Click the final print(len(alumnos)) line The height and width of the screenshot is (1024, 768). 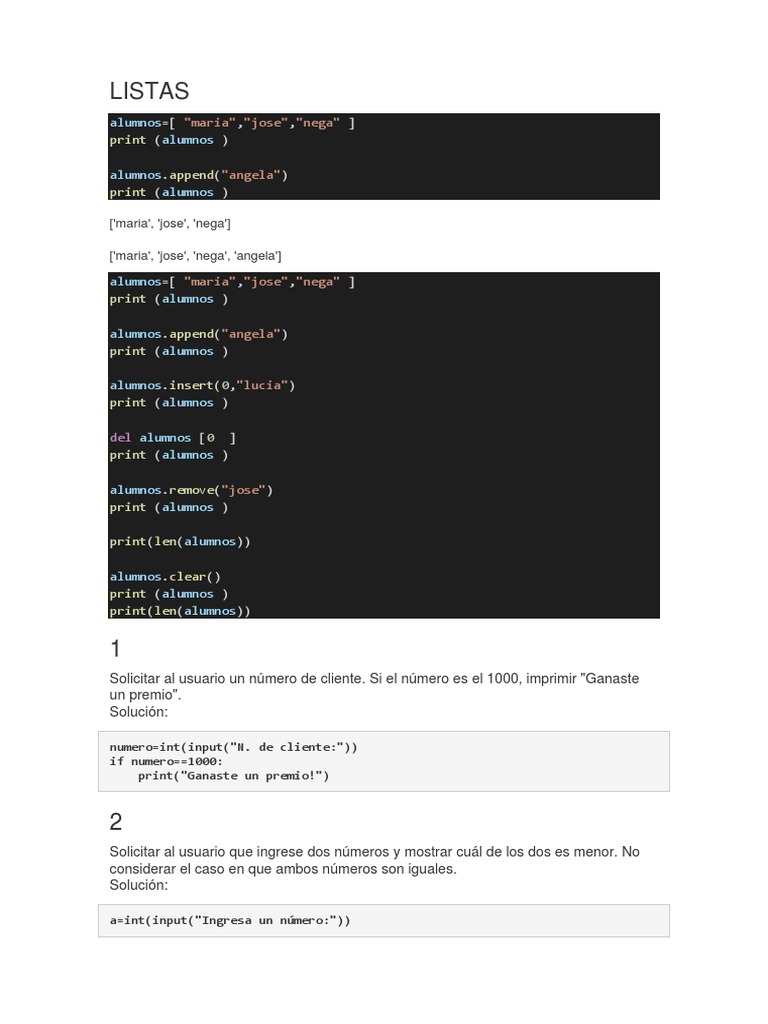coord(180,611)
